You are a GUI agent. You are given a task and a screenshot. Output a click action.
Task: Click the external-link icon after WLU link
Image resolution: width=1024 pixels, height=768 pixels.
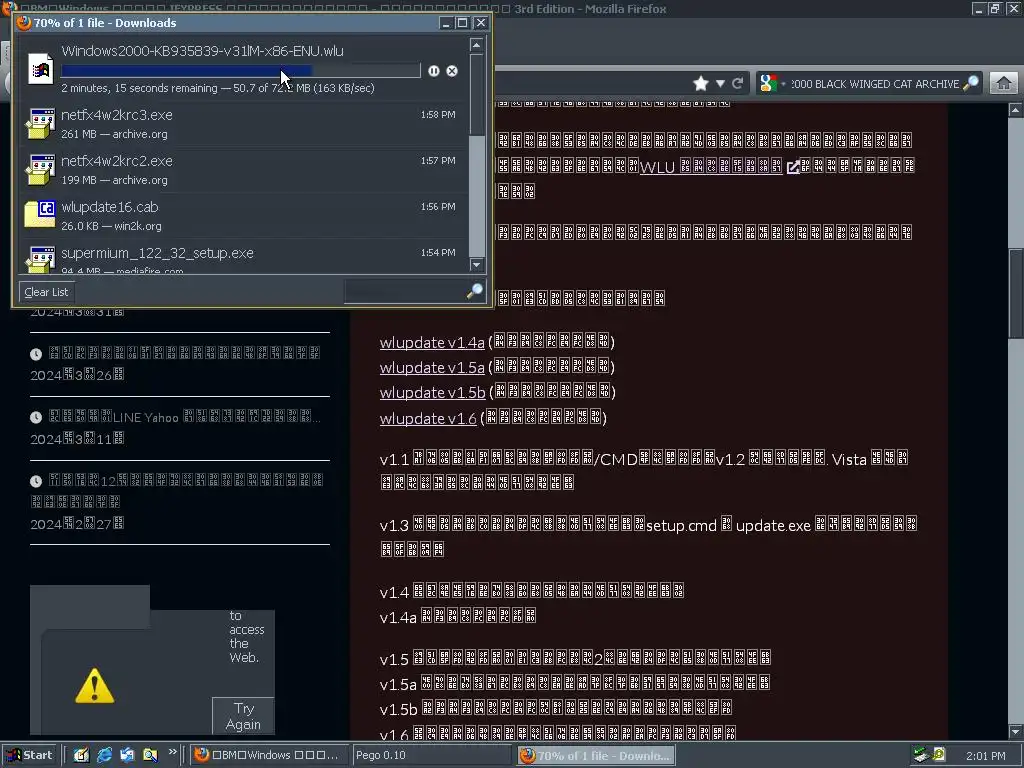793,167
